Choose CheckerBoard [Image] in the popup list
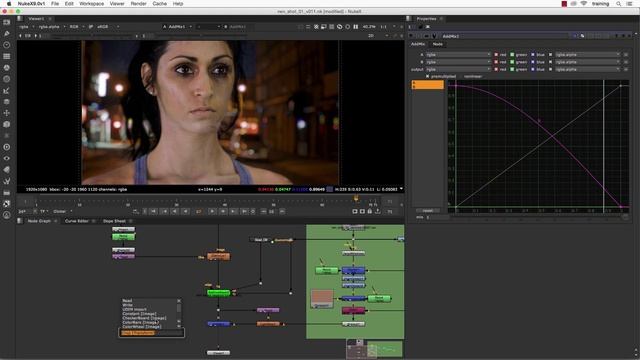The image size is (640, 360). pos(144,318)
